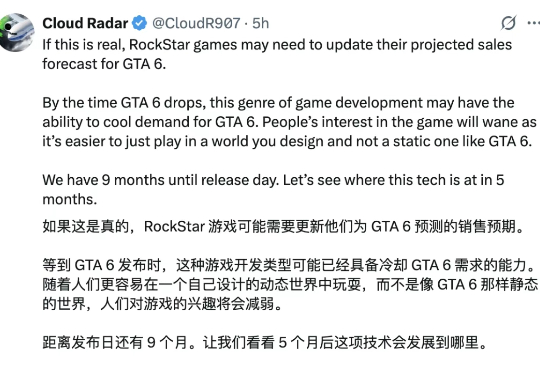
Task: Click the line starting 'If this is real, RockStar'
Action: click(x=277, y=45)
